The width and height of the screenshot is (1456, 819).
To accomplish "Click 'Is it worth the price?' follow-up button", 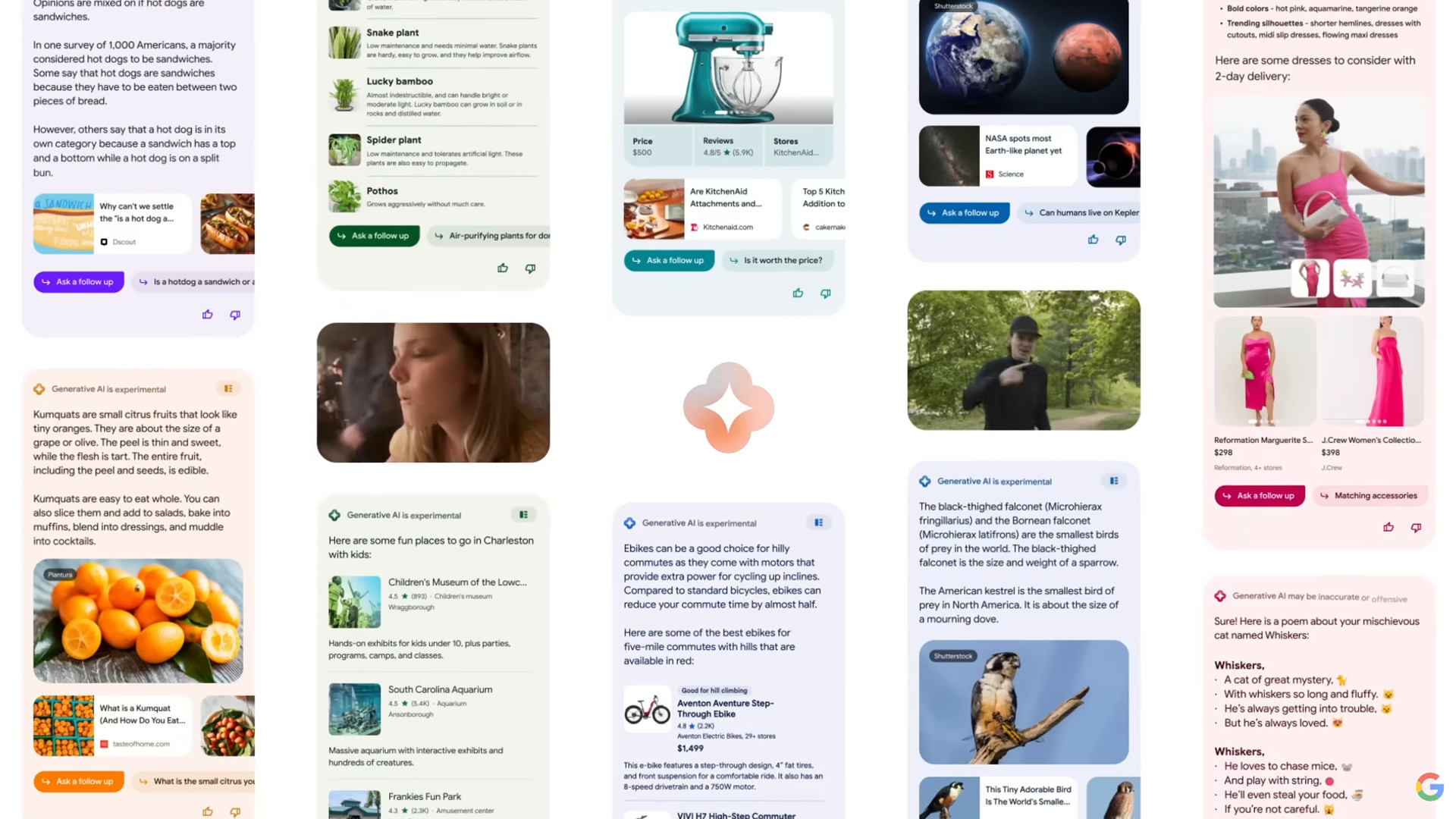I will (779, 260).
